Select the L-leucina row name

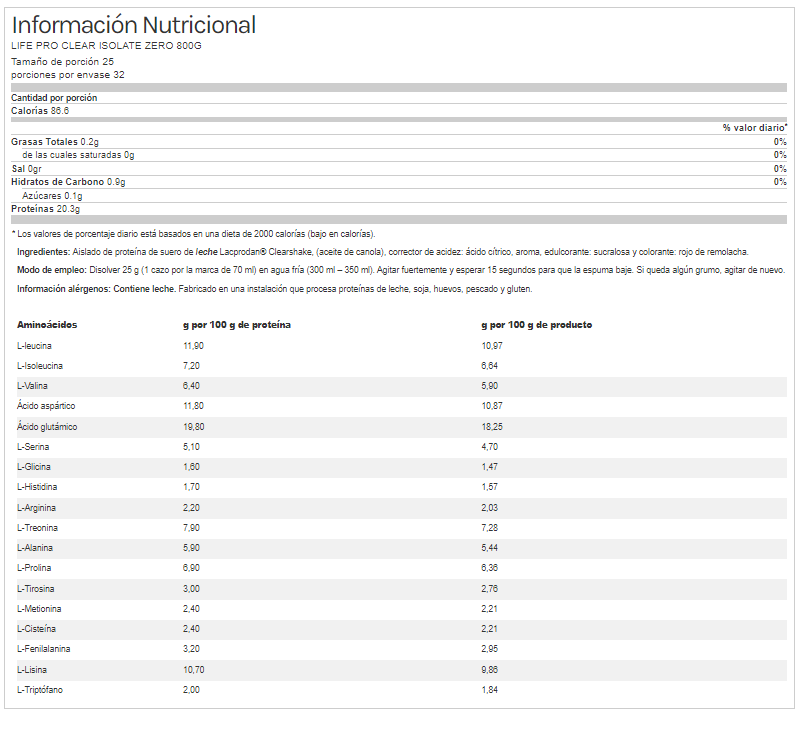(35, 345)
